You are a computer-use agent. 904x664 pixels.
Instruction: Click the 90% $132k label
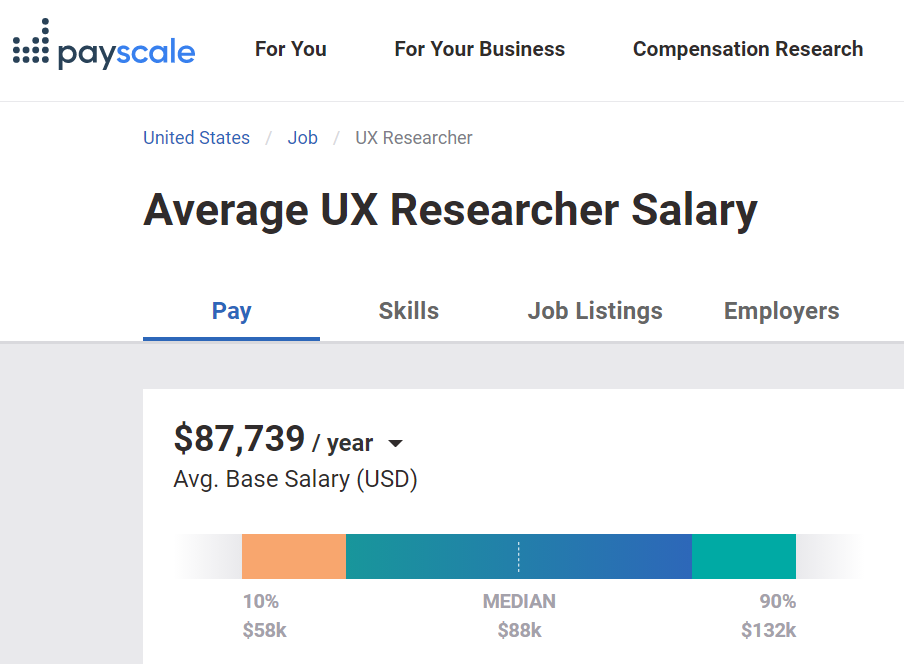(x=770, y=616)
